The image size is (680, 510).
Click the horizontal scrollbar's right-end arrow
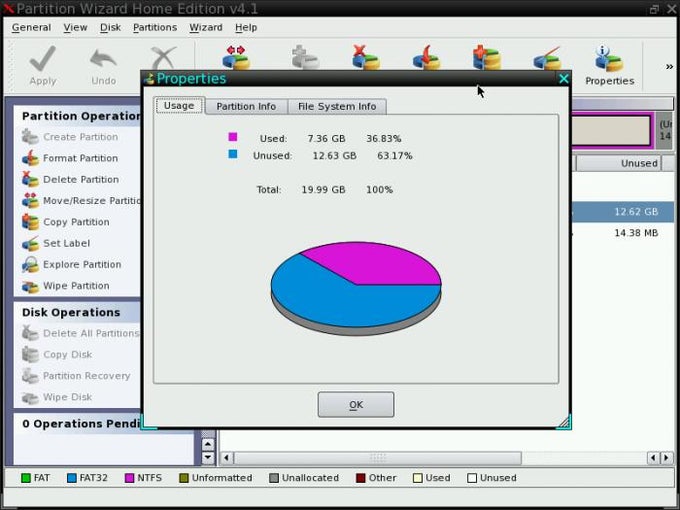click(667, 458)
